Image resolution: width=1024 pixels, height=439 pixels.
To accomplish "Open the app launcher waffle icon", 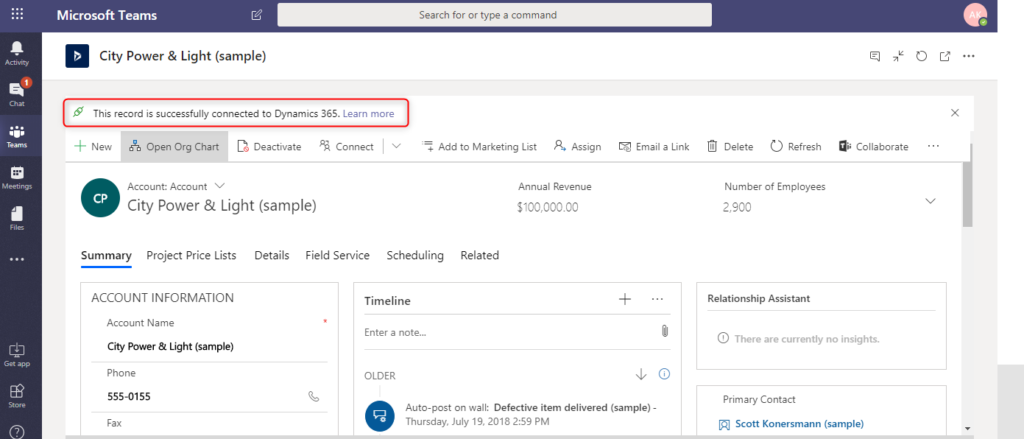I will [x=18, y=14].
